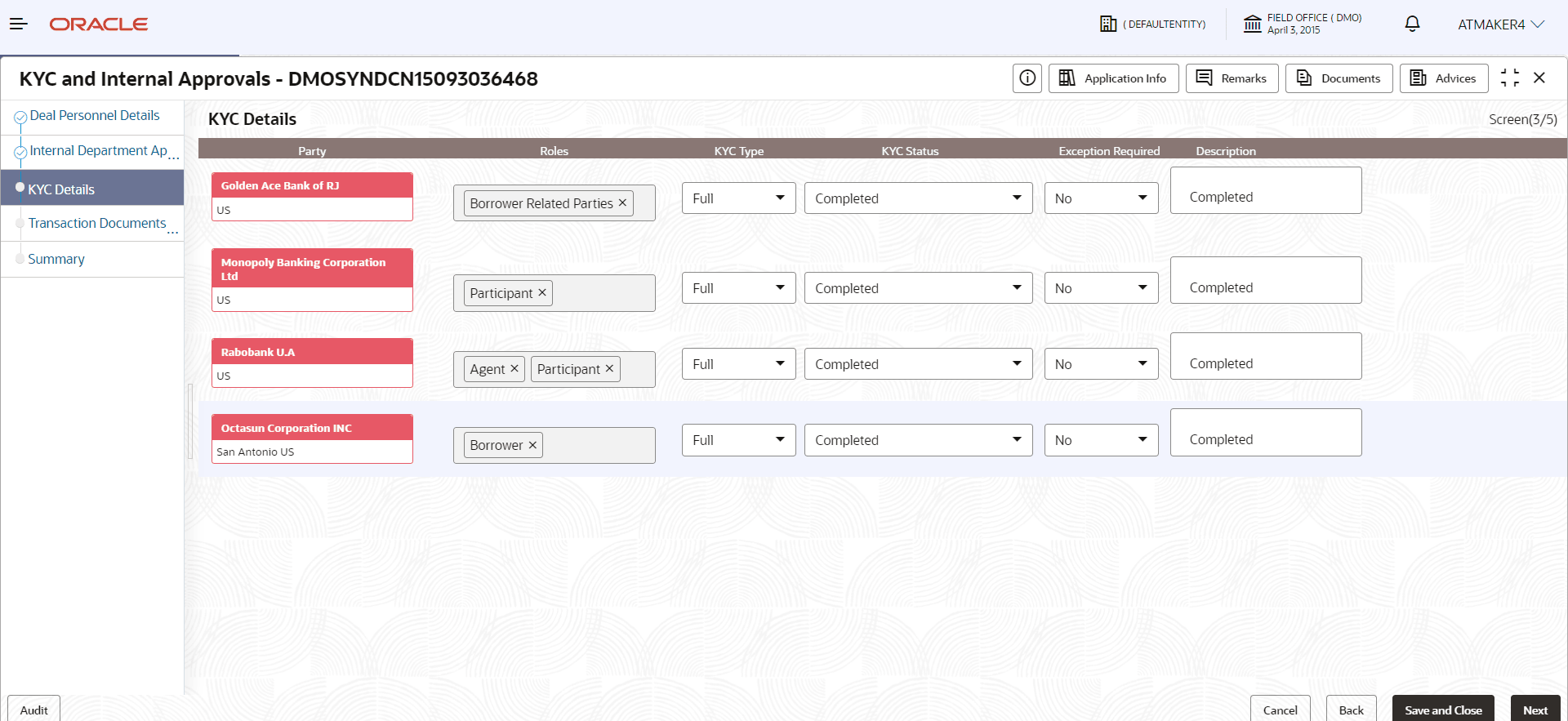Screen dimensions: 1568x721
Task: Click the Oracle logo
Action: click(99, 24)
